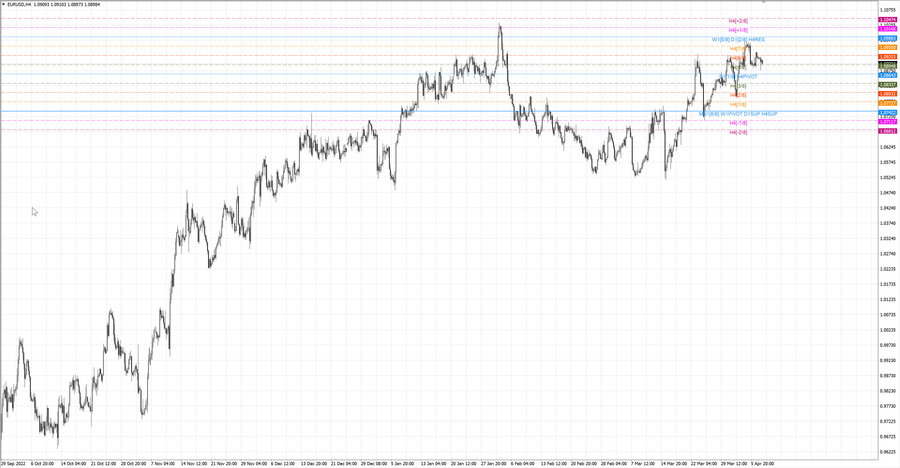Image resolution: width=900 pixels, height=468 pixels.
Task: Click the early February price peak candle
Action: coord(500,28)
